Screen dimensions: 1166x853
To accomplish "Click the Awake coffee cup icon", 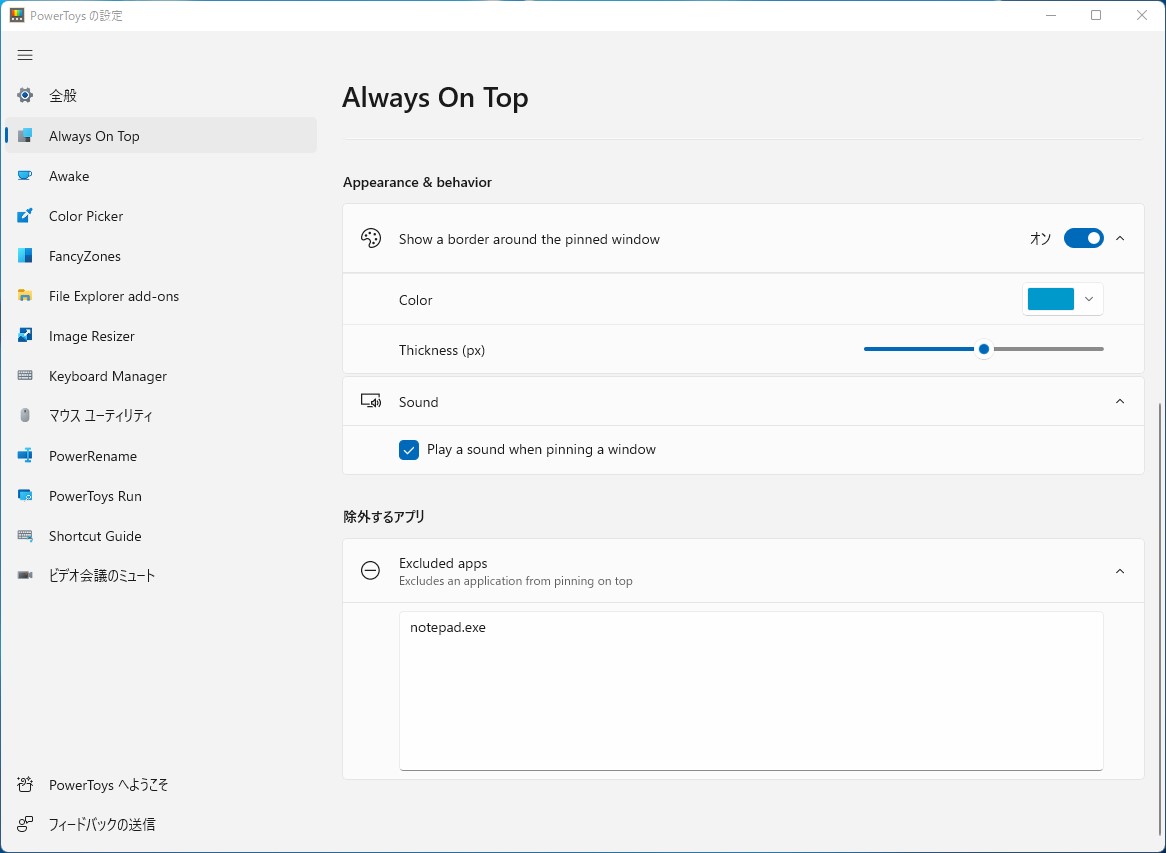I will click(x=26, y=176).
